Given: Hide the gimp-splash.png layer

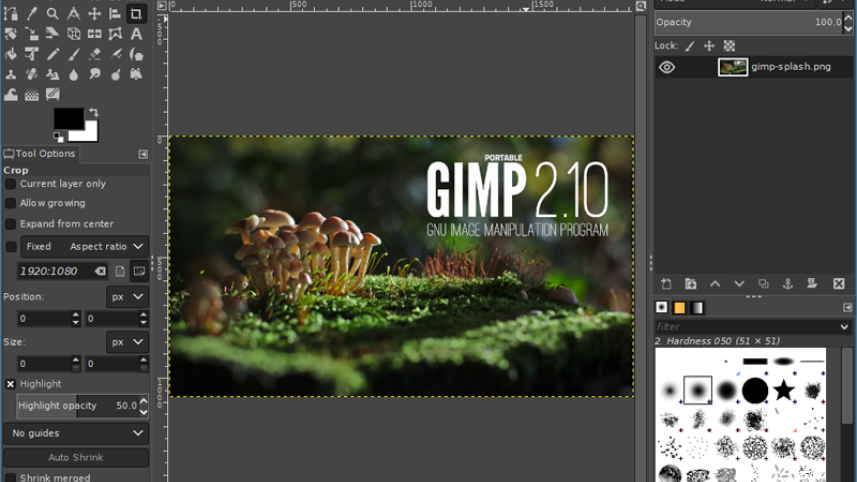Looking at the screenshot, I should coord(667,68).
